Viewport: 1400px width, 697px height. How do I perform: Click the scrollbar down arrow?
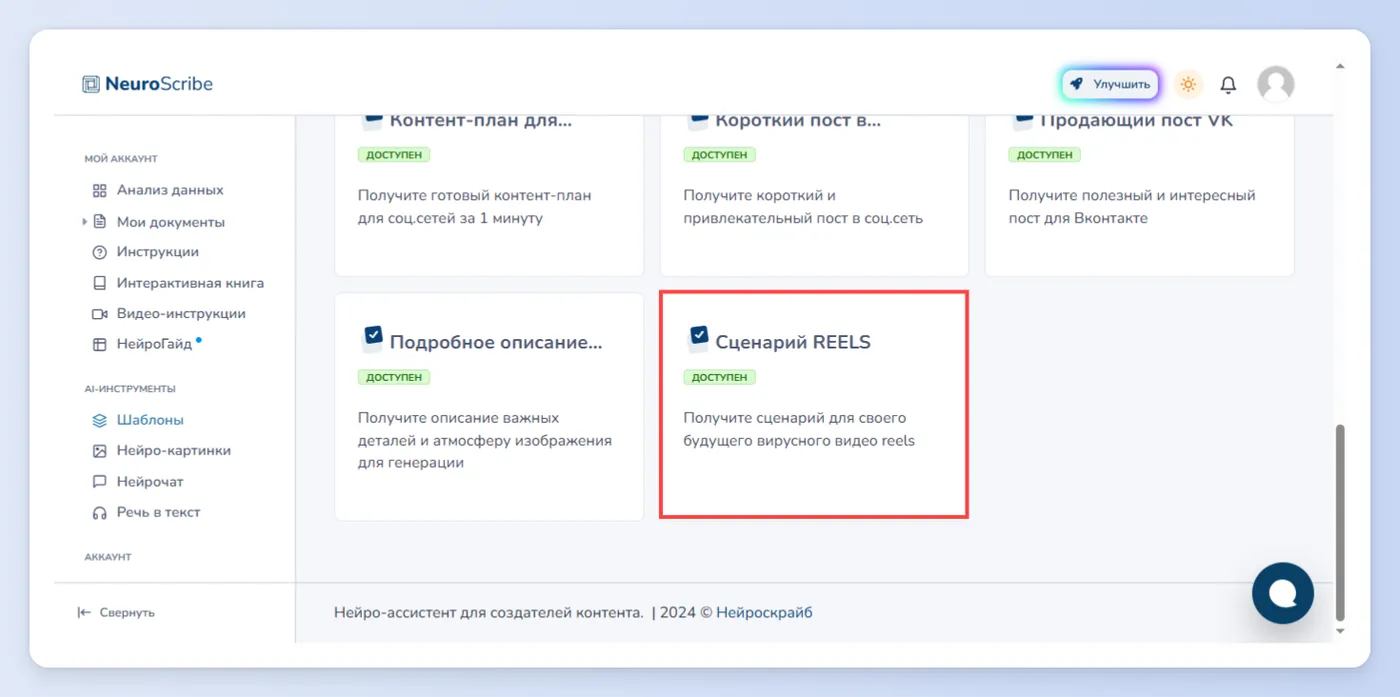(x=1340, y=631)
